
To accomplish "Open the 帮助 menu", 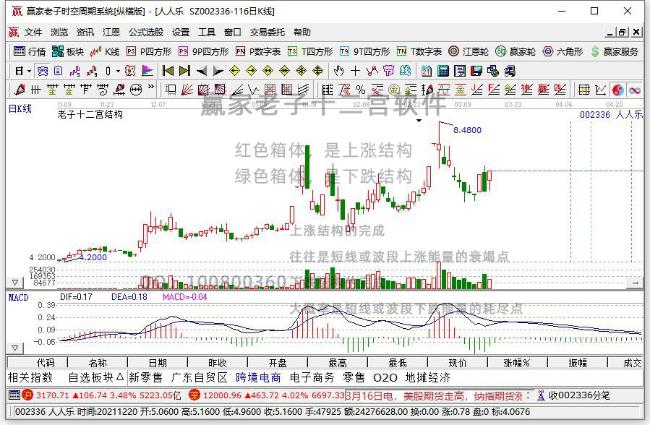I will (302, 32).
